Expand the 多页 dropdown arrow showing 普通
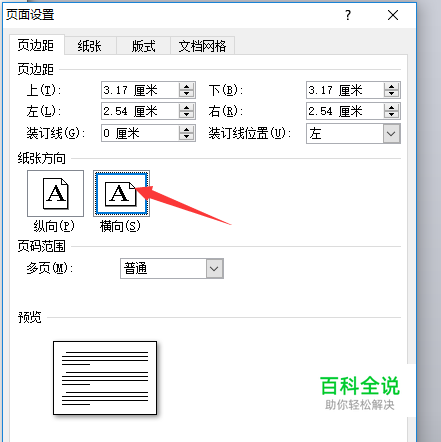 (x=214, y=268)
